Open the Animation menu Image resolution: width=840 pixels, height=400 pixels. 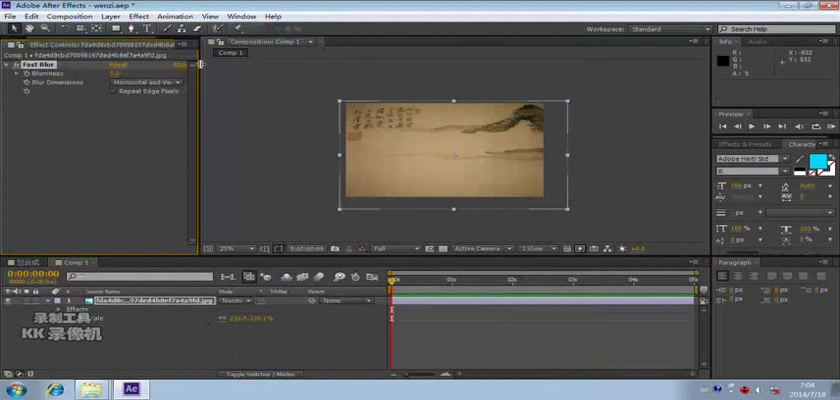(x=175, y=17)
